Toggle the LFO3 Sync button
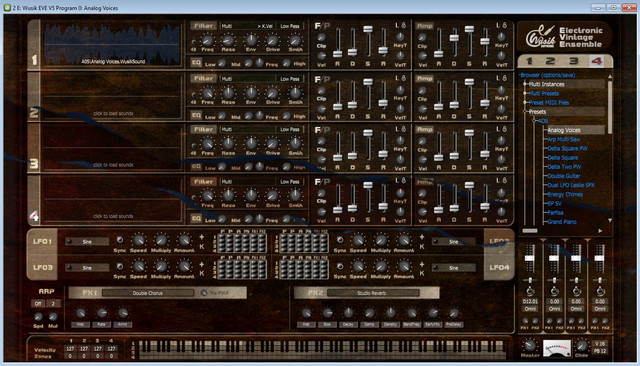Image resolution: width=640 pixels, height=366 pixels. coord(120,266)
